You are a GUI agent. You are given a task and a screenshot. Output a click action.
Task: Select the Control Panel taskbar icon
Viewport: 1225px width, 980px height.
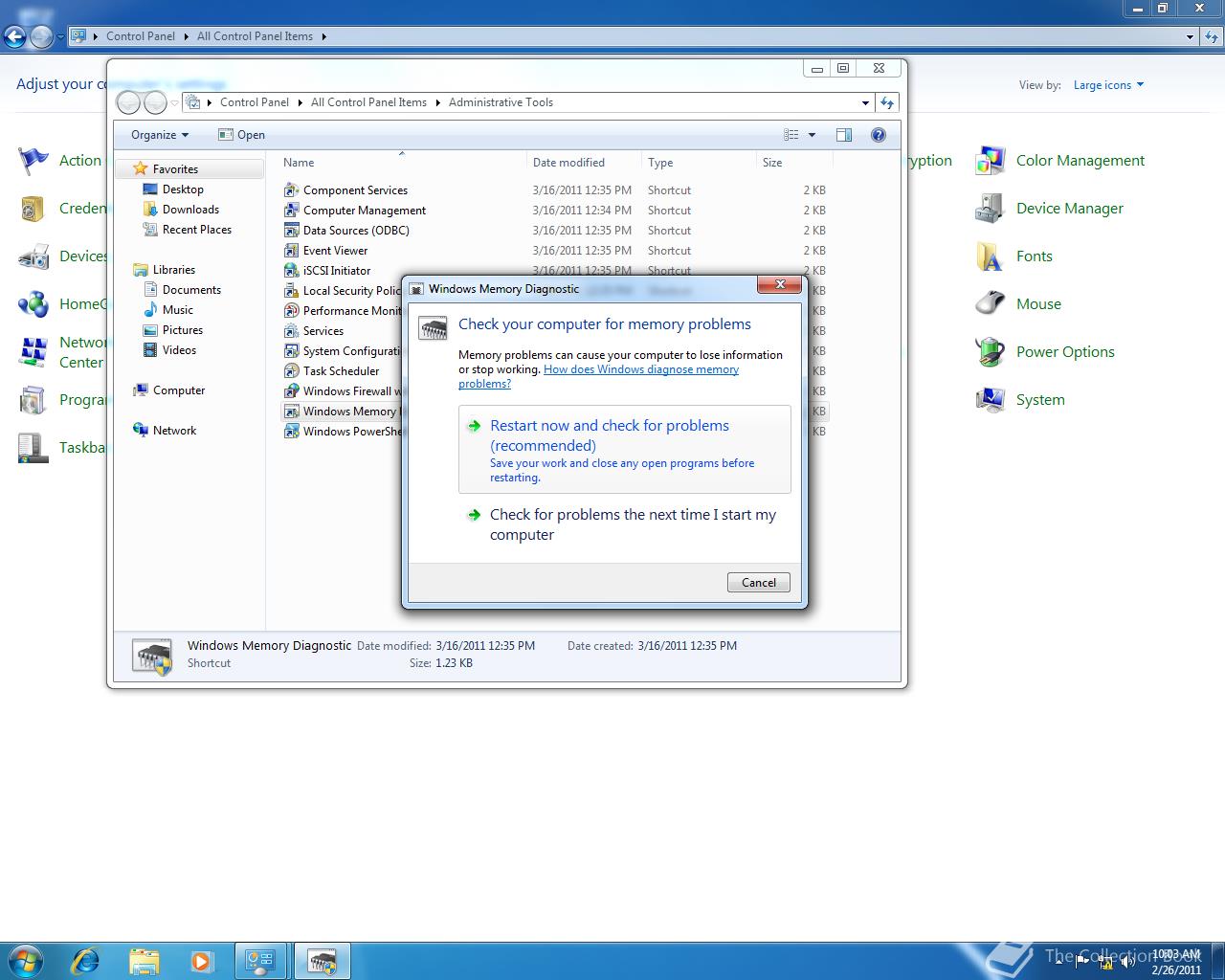(261, 961)
